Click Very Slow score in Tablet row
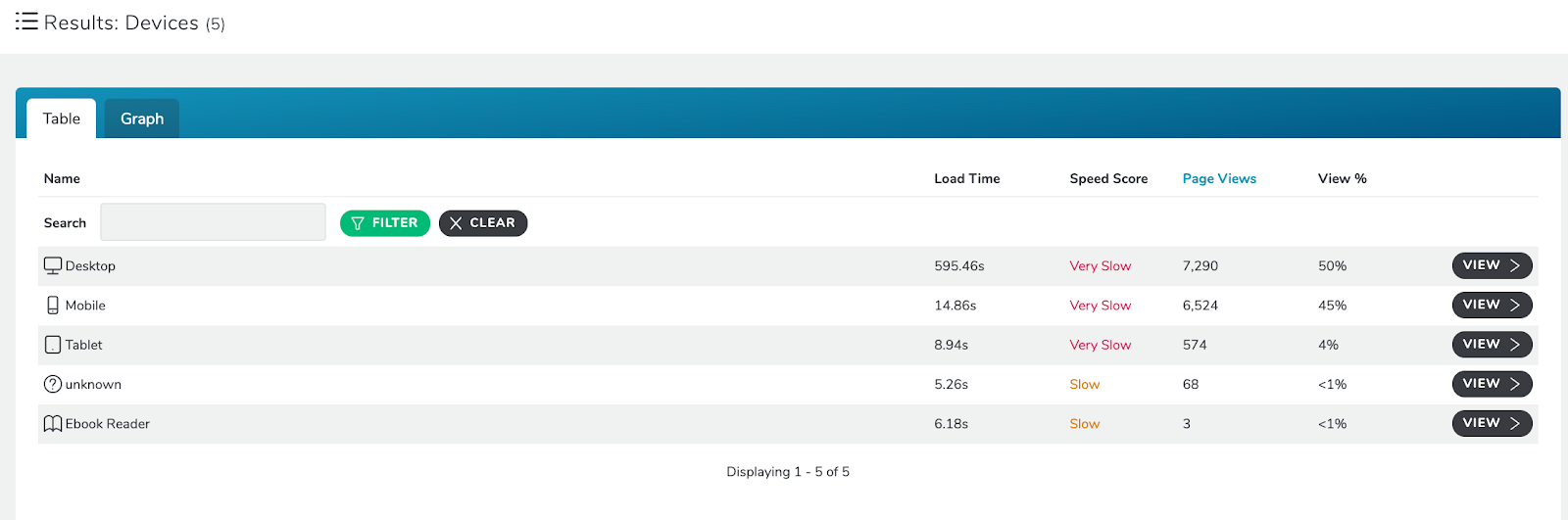The width and height of the screenshot is (1568, 520). coord(1100,345)
